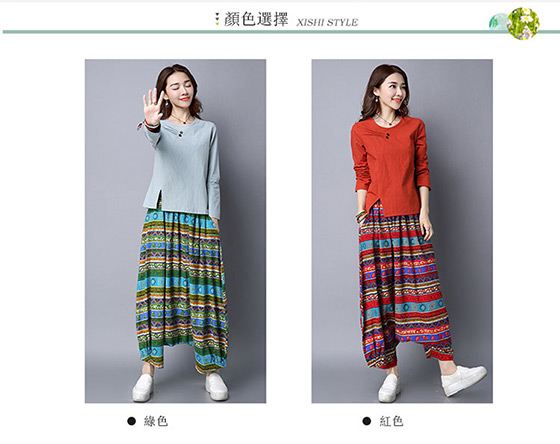Click the white sneakers in red photo
This screenshot has width=560, height=444.
tap(432, 383)
